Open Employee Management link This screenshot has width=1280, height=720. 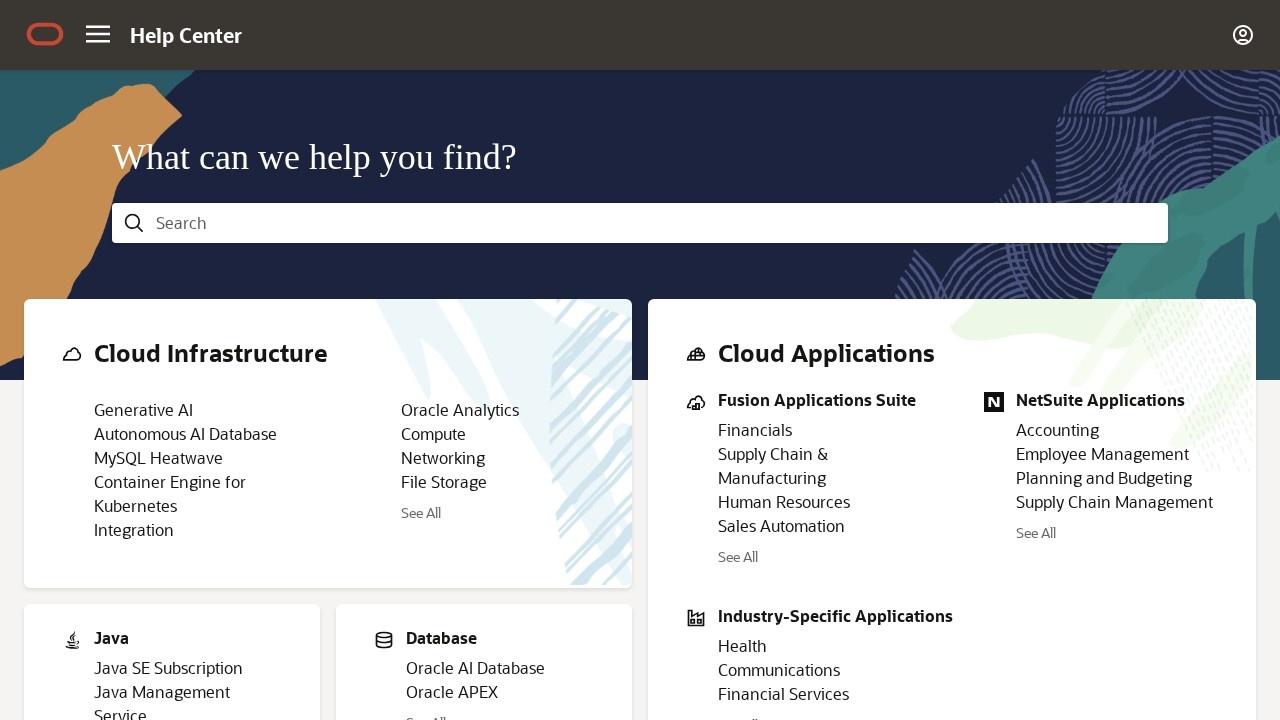click(1102, 454)
